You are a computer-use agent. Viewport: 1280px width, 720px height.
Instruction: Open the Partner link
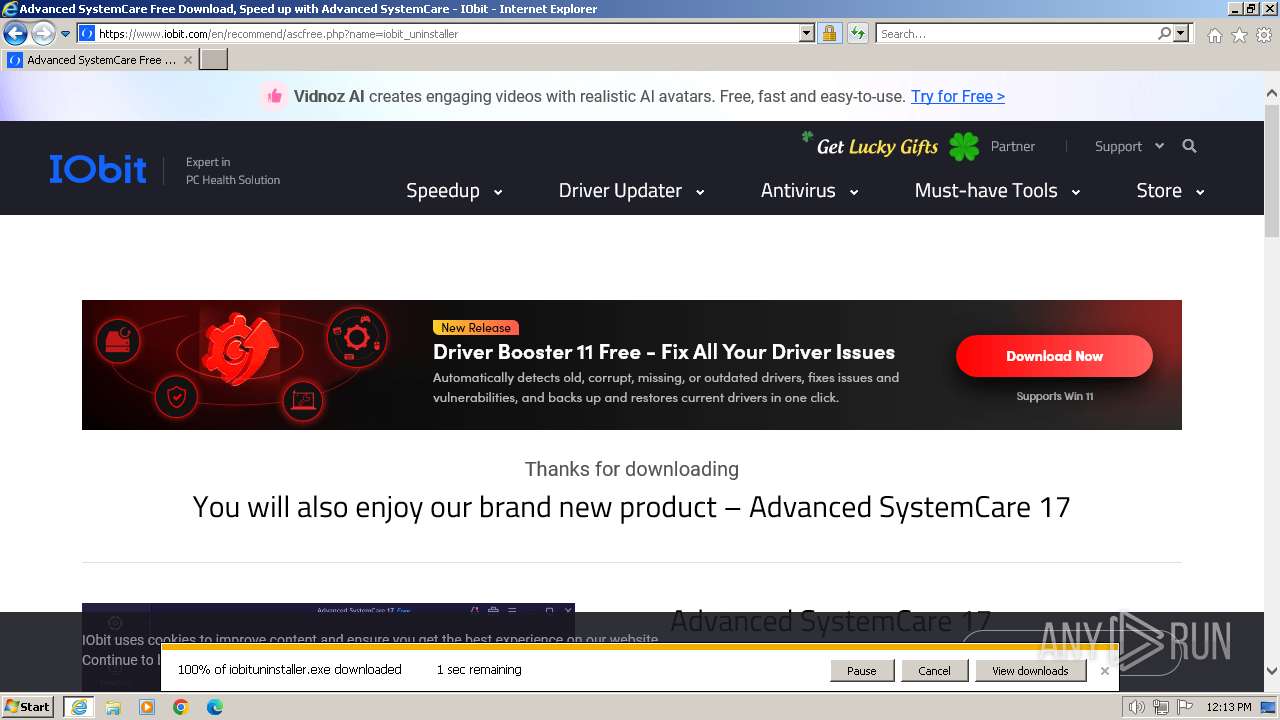(1012, 146)
